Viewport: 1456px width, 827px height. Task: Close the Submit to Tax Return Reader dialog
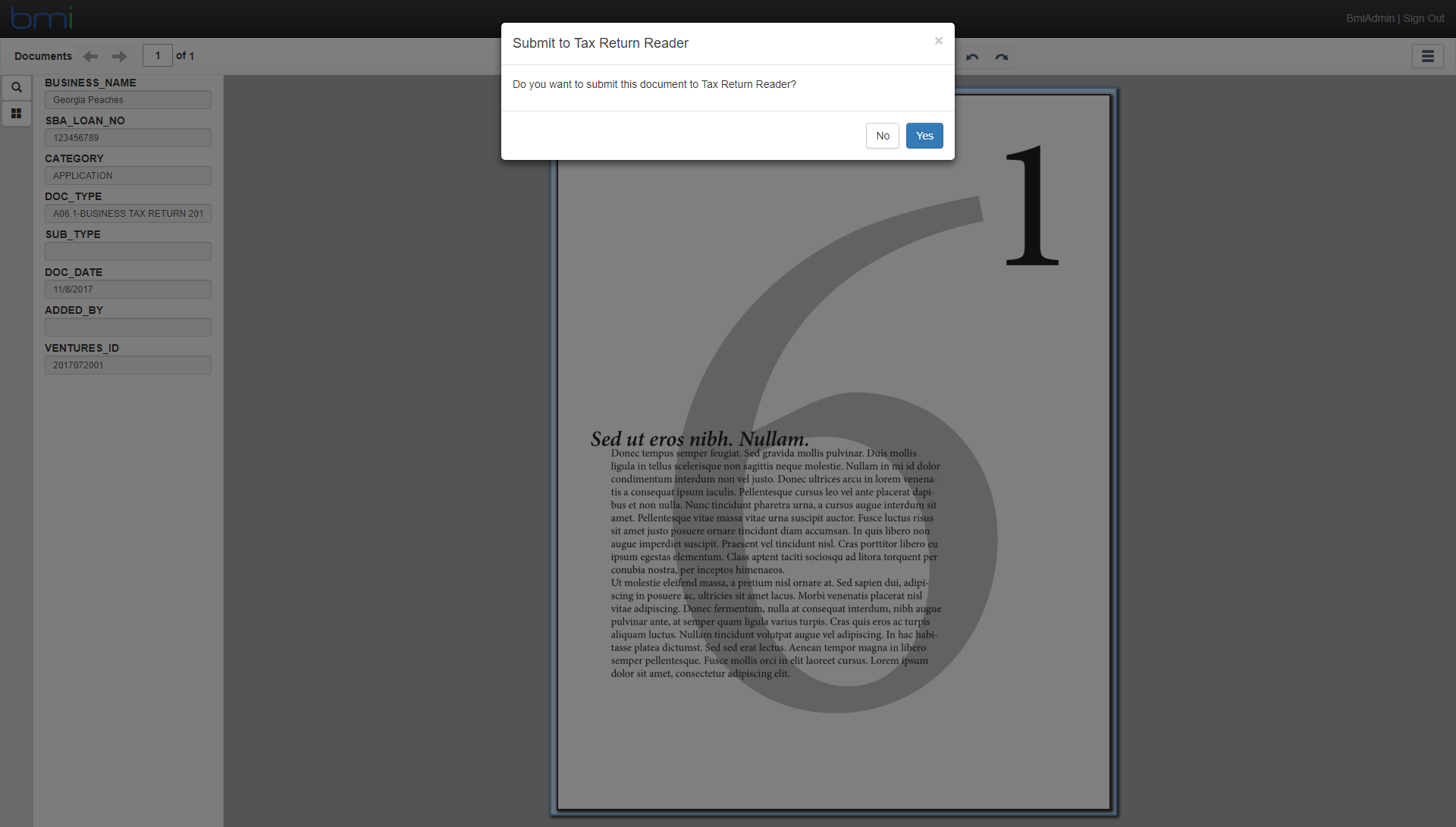pyautogui.click(x=938, y=41)
